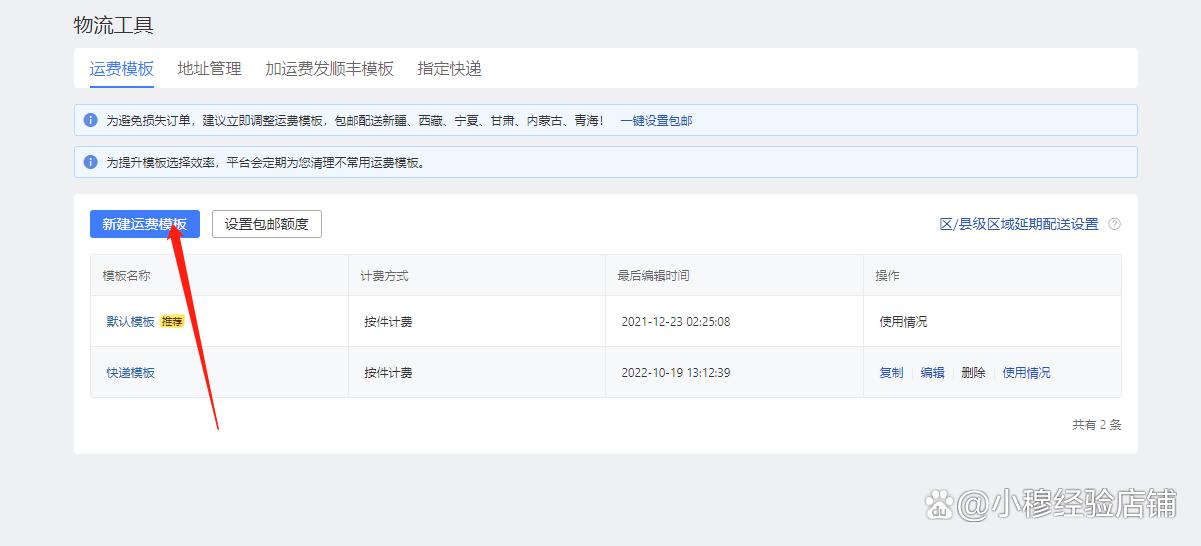Open 区/县级区域延期配送设置 link
The image size is (1201, 546).
click(x=1019, y=224)
